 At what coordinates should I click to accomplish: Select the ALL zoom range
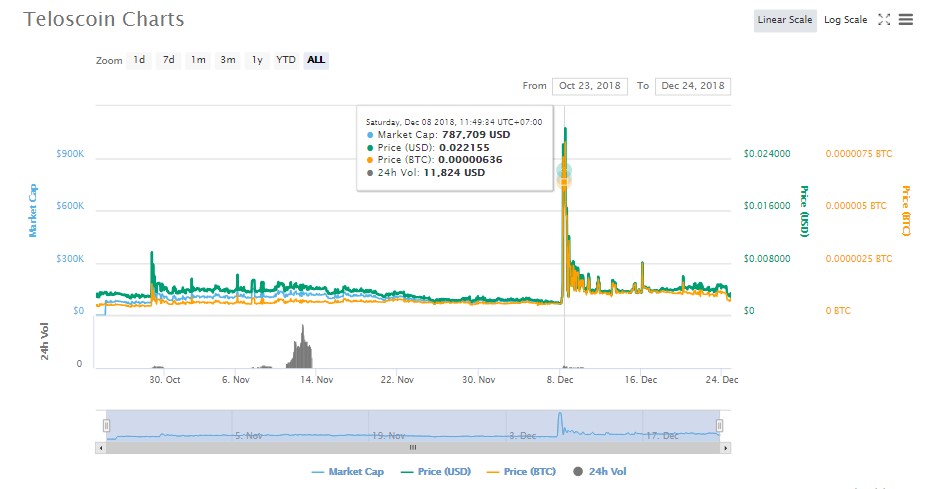316,60
